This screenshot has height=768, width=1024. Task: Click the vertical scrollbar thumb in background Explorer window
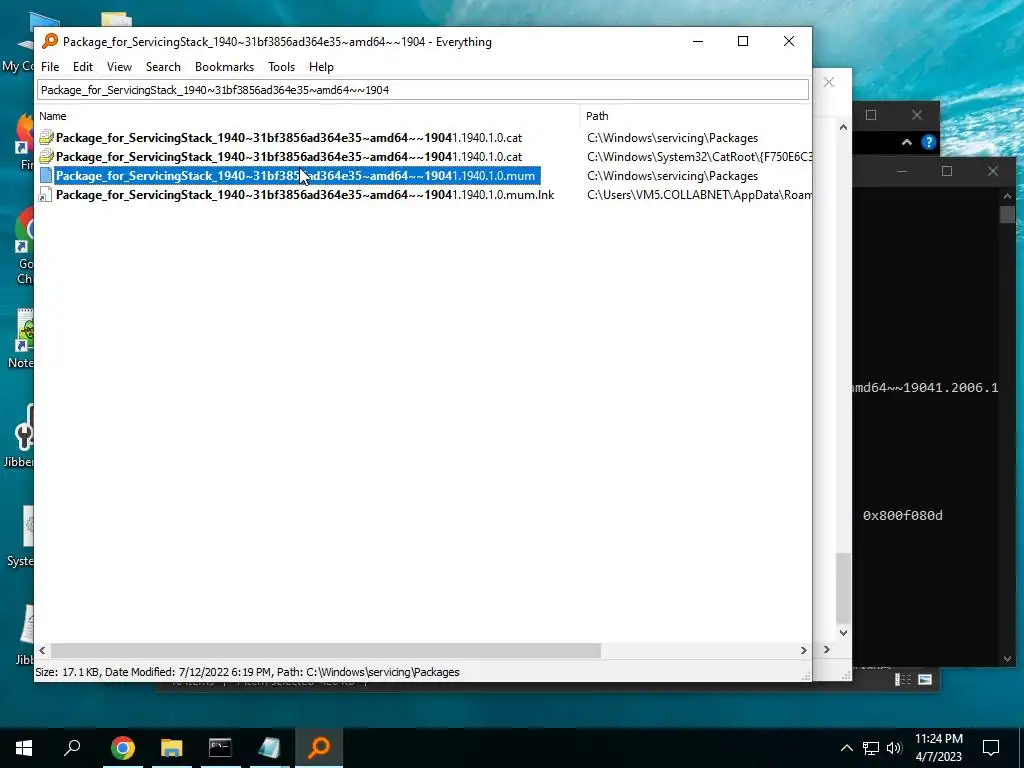pos(843,588)
